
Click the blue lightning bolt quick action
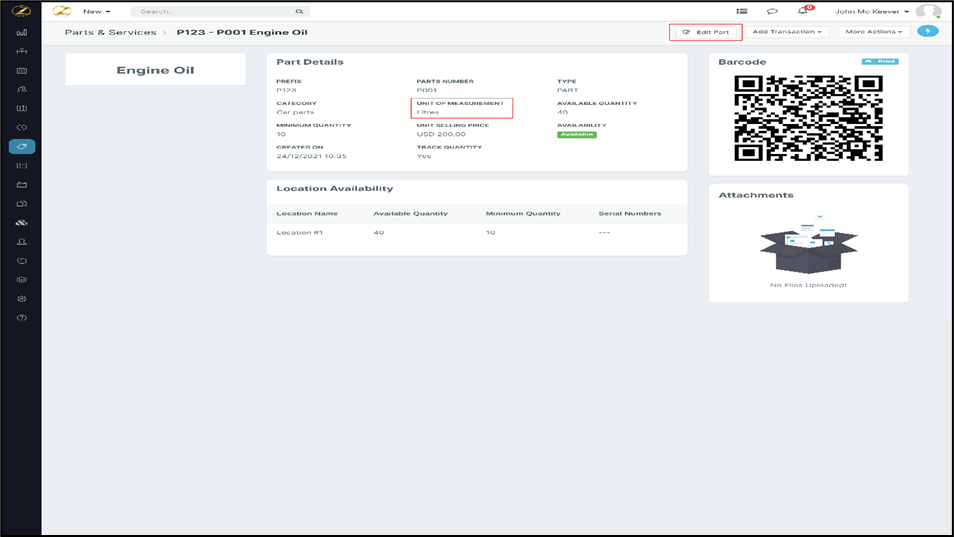point(928,32)
